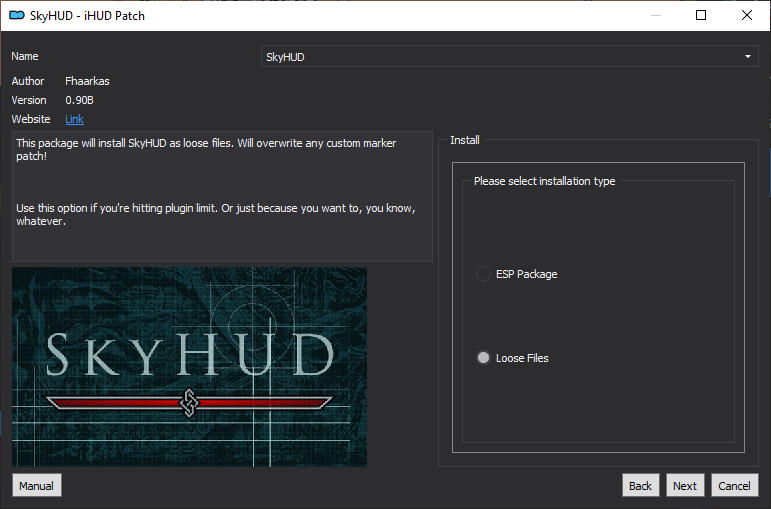Click Next to continue installation
Image resolution: width=771 pixels, height=509 pixels.
point(685,485)
